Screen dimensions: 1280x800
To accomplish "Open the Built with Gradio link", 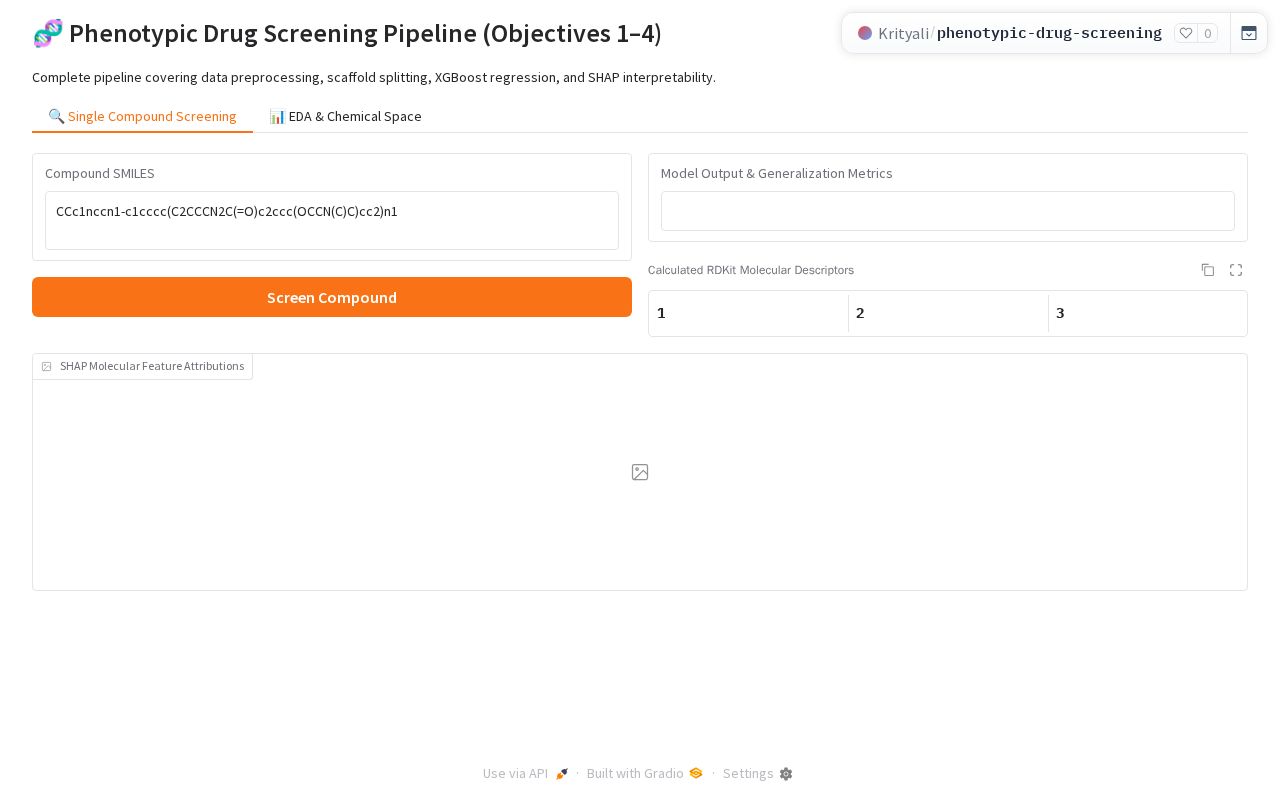I will pos(645,774).
